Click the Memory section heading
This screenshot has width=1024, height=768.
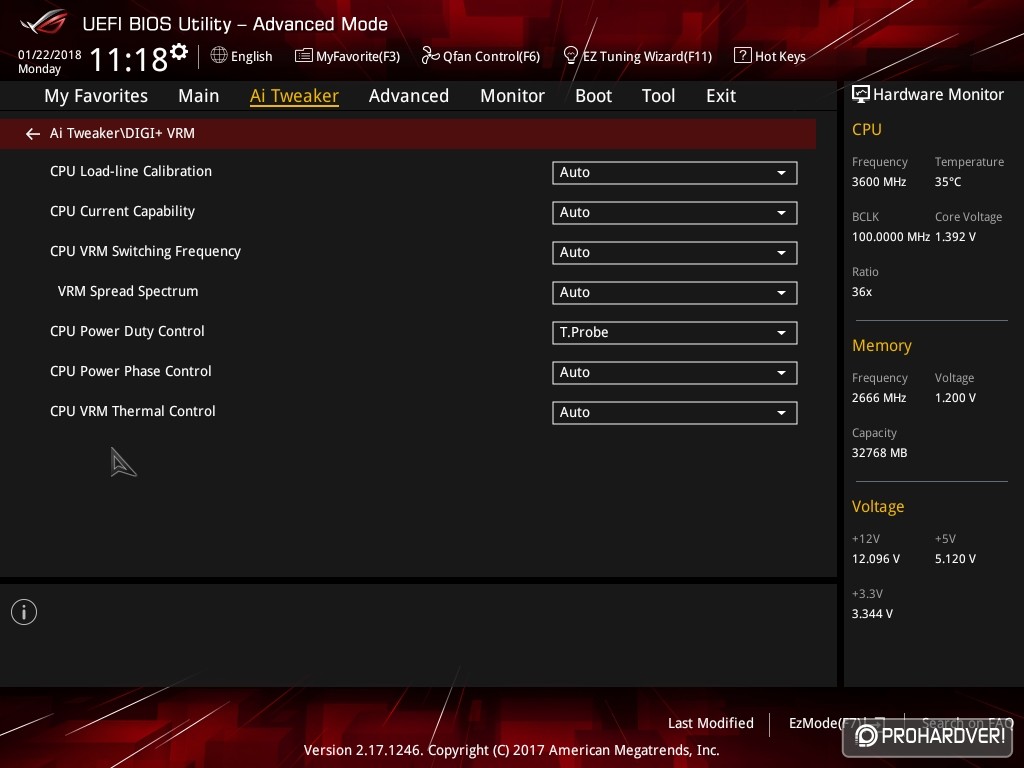pos(882,345)
